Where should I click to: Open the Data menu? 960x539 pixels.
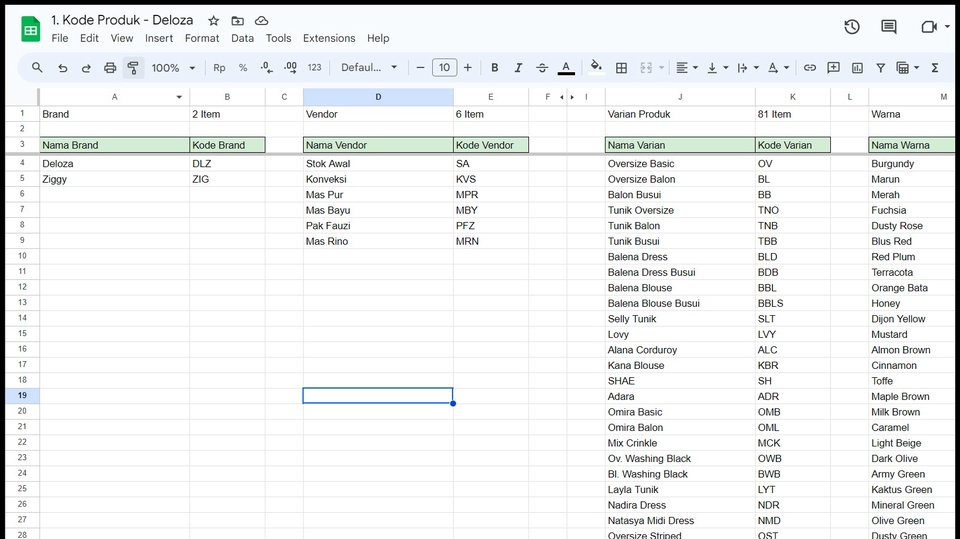tap(242, 38)
